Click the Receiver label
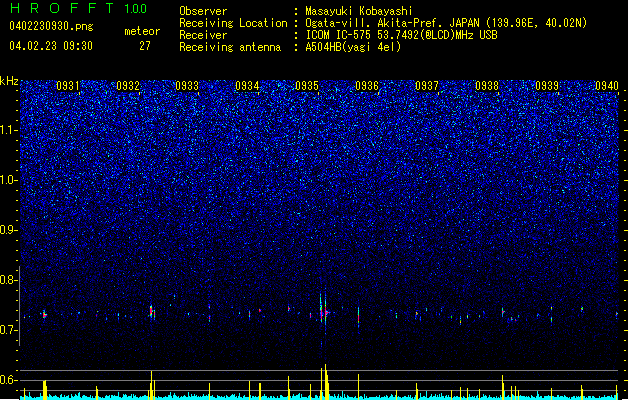Image resolution: width=629 pixels, height=400 pixels. click(x=203, y=35)
